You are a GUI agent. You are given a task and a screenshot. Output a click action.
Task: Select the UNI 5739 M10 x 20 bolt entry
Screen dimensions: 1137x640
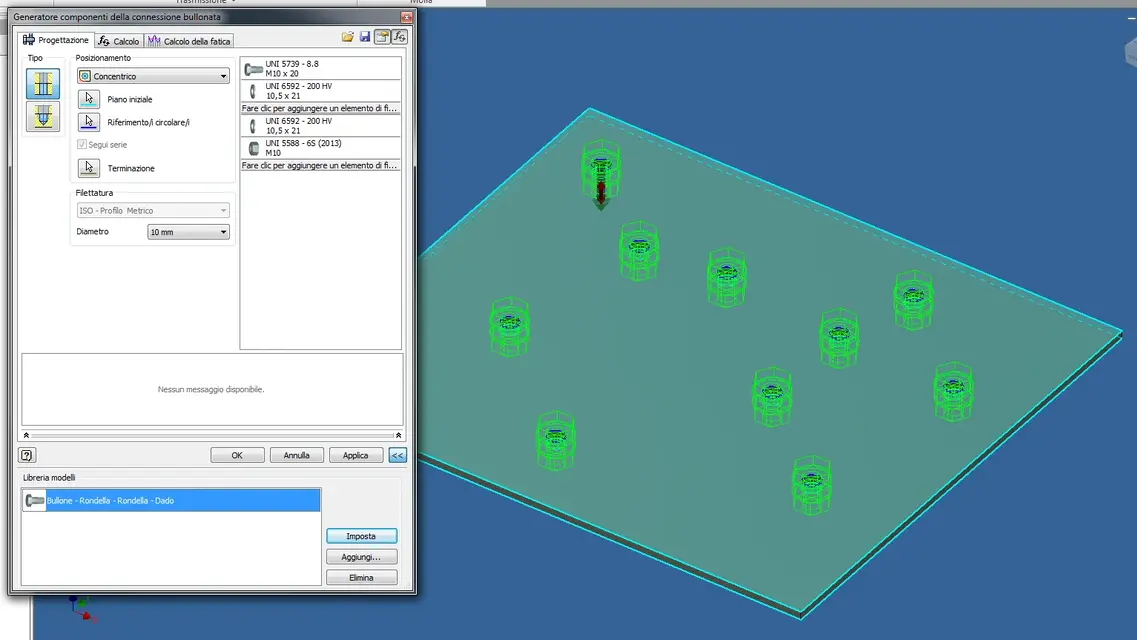(321, 69)
